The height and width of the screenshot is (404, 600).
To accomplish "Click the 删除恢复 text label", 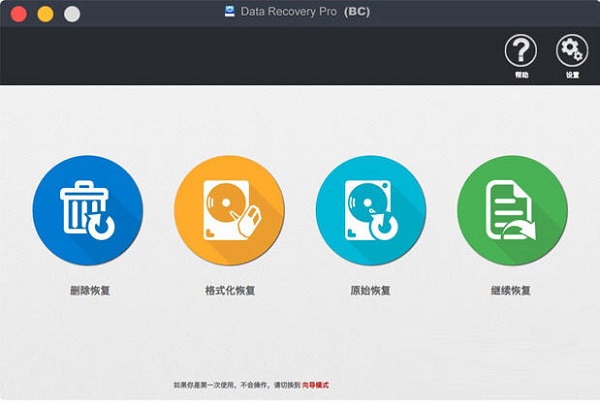I will point(90,290).
